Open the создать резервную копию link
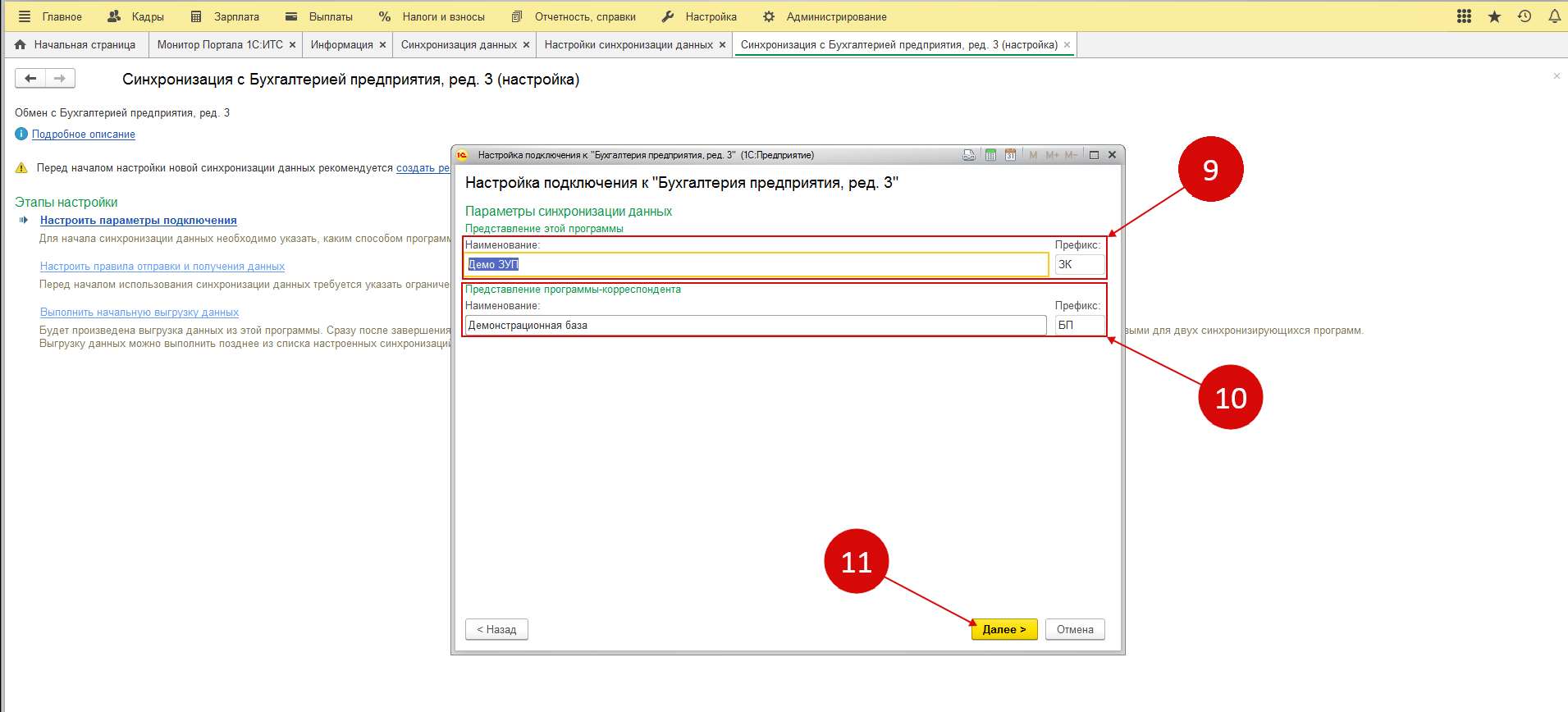This screenshot has width=1568, height=712. click(423, 168)
